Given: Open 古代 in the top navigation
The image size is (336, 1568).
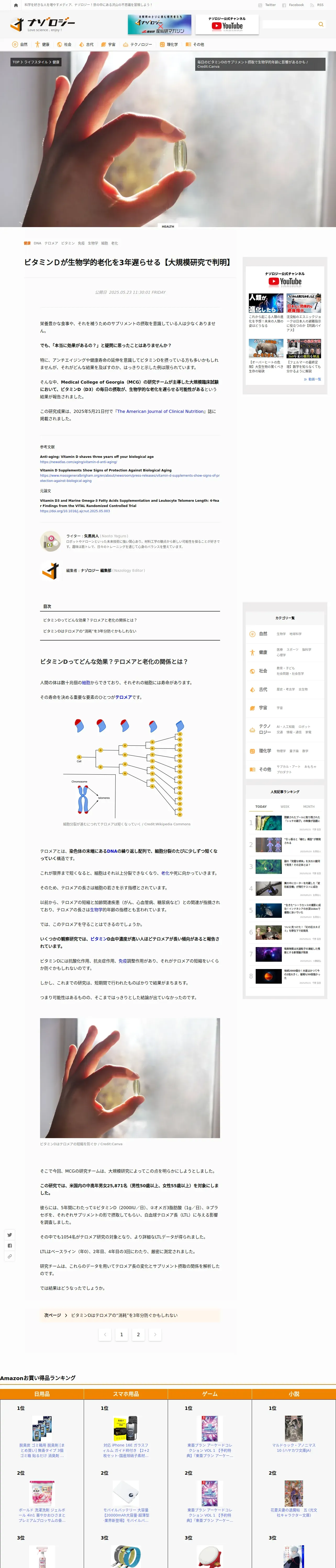Looking at the screenshot, I should (86, 44).
